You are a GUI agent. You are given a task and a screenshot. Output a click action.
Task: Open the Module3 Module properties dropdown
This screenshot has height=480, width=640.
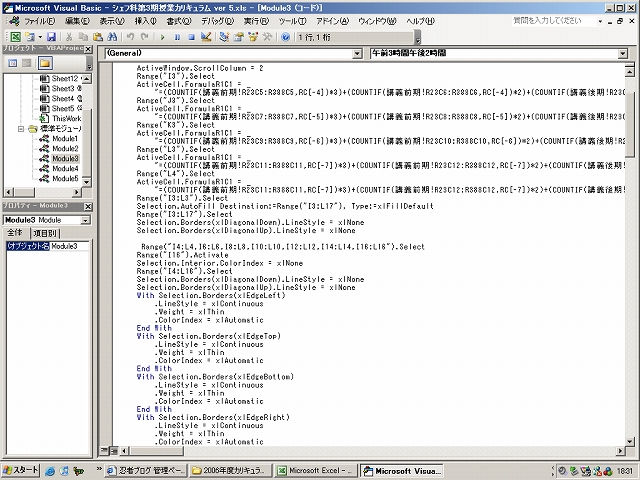pyautogui.click(x=85, y=220)
